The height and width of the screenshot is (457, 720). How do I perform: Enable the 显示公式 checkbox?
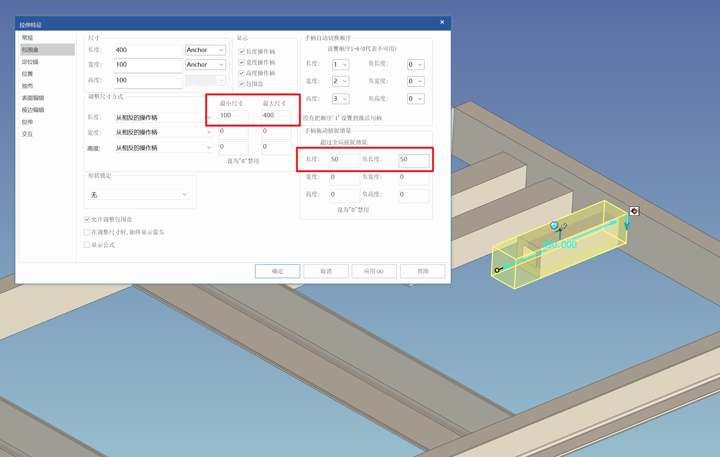(88, 244)
